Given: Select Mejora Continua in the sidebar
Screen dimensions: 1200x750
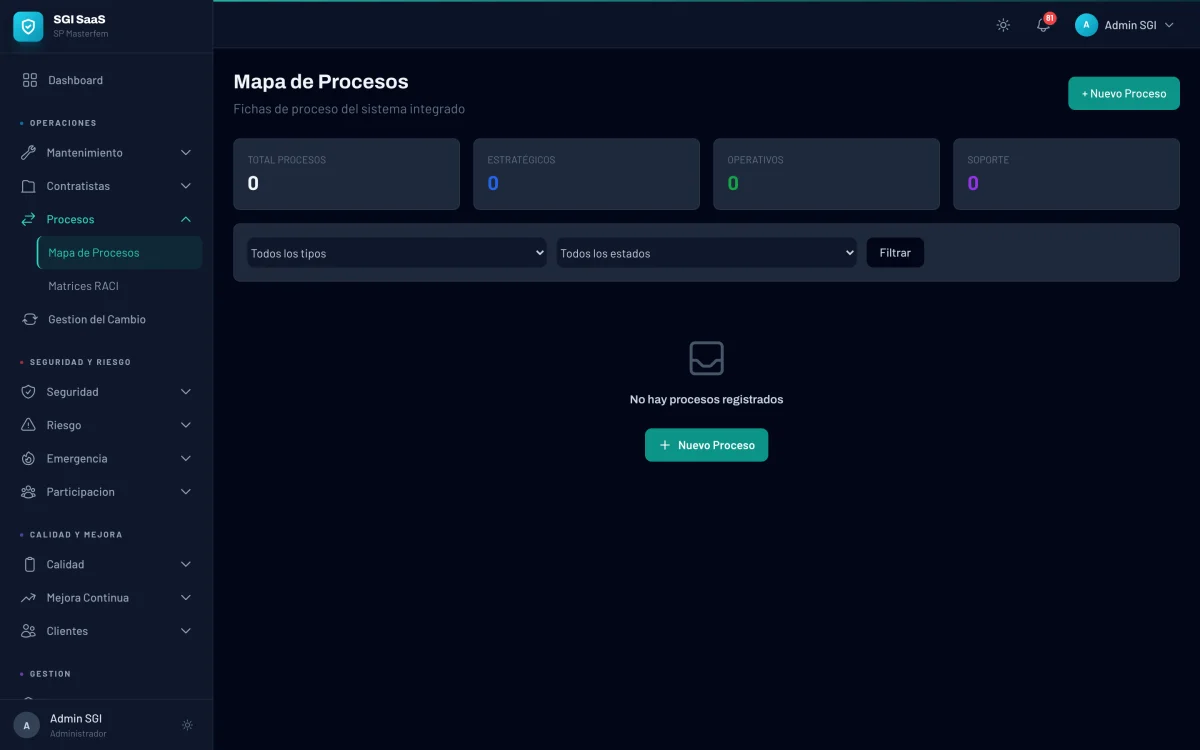Looking at the screenshot, I should [x=88, y=597].
